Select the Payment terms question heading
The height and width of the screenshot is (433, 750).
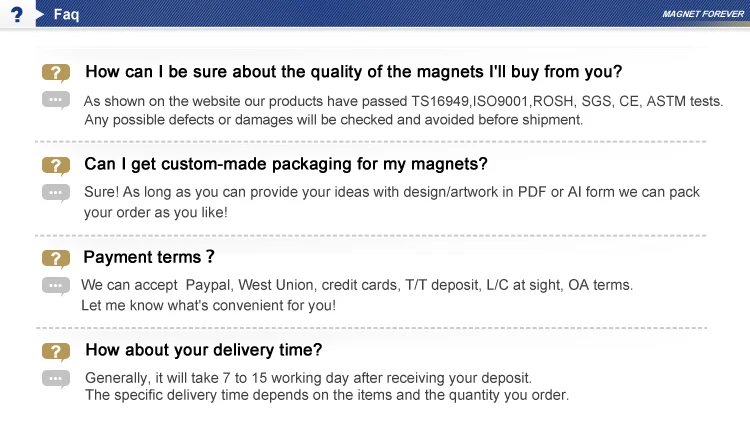149,257
